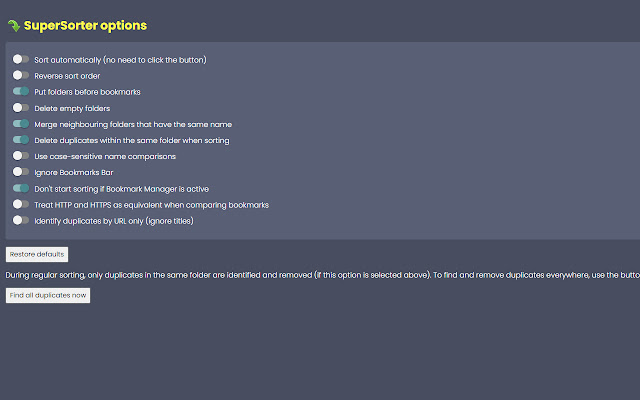The width and height of the screenshot is (640, 400).
Task: Disable Delete duplicates within same folder
Action: pyautogui.click(x=21, y=140)
